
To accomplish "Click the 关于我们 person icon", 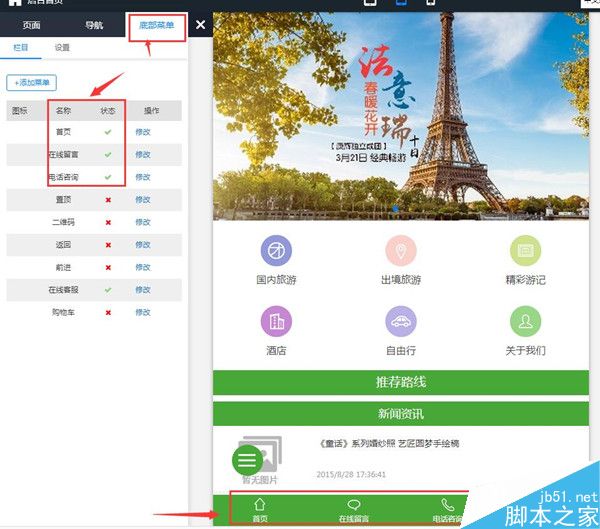I will (525, 321).
